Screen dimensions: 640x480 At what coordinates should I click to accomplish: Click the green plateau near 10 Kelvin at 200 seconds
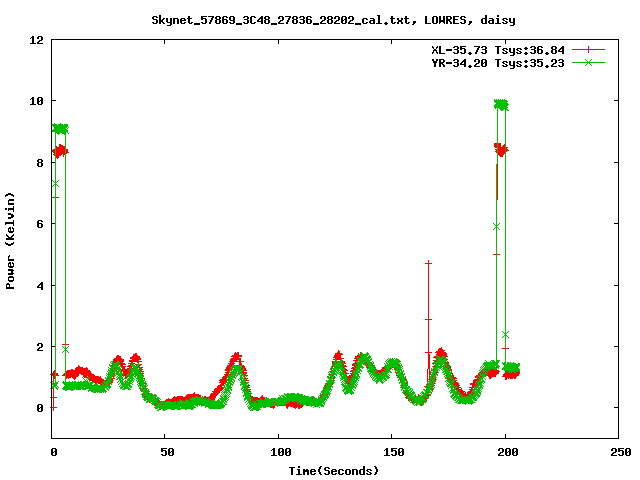(501, 104)
